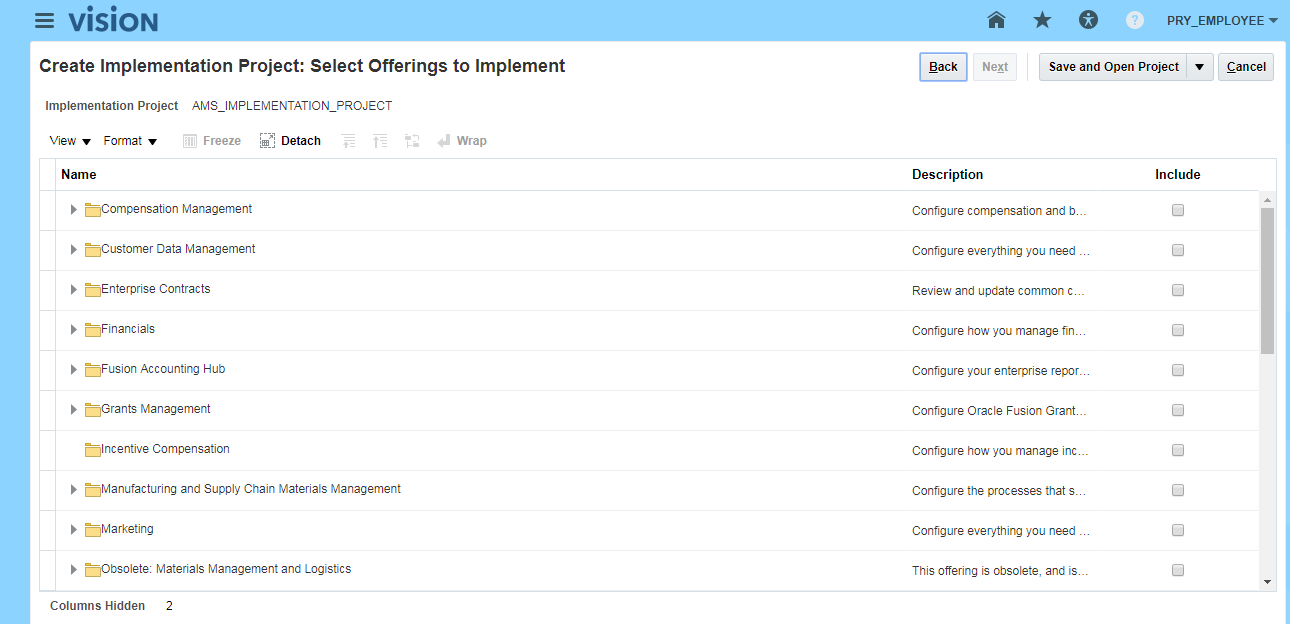This screenshot has width=1290, height=624.
Task: Click the Freeze column icon
Action: (x=190, y=141)
